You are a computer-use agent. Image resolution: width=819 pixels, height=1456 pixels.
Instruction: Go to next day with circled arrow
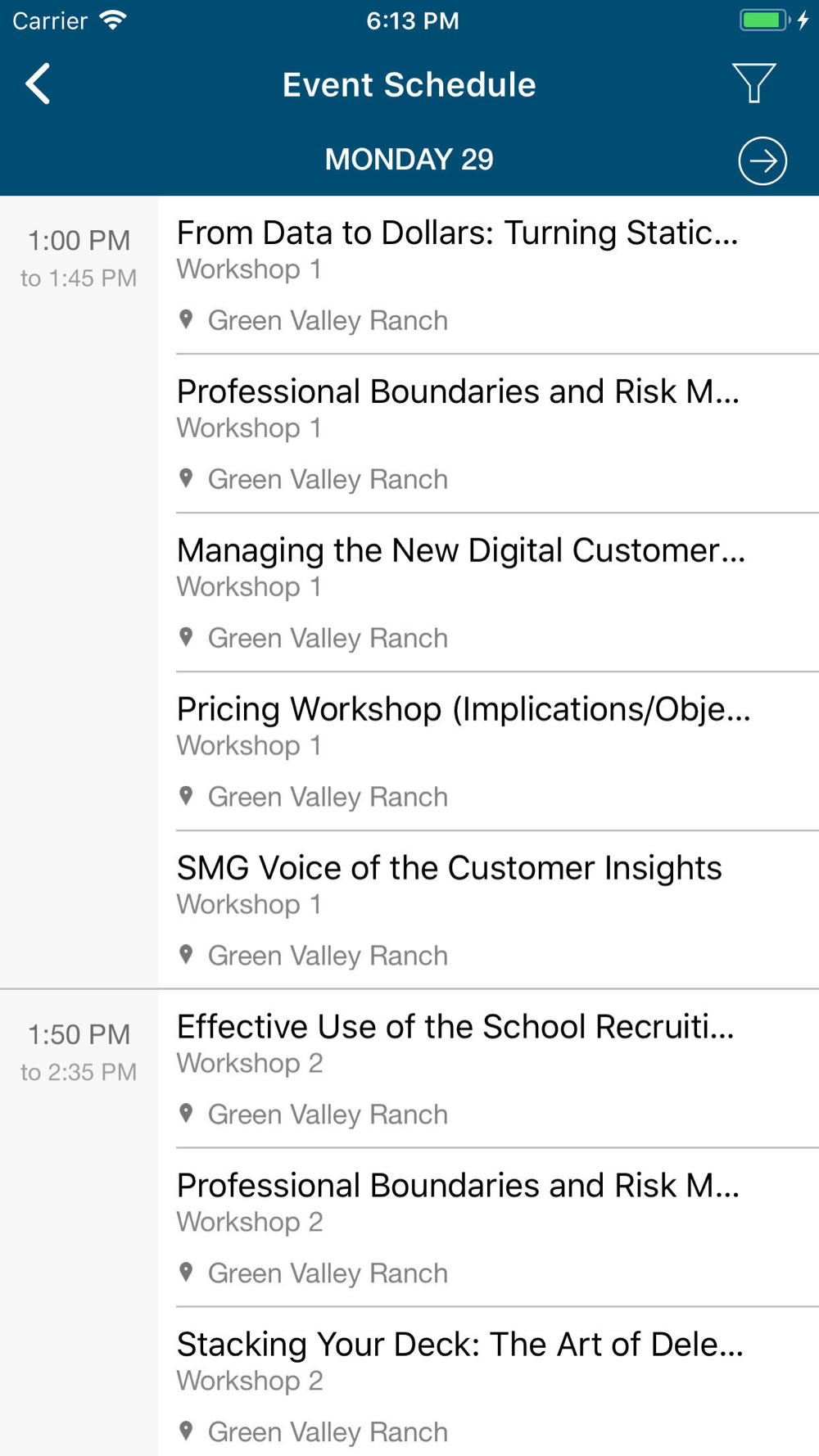pos(762,161)
